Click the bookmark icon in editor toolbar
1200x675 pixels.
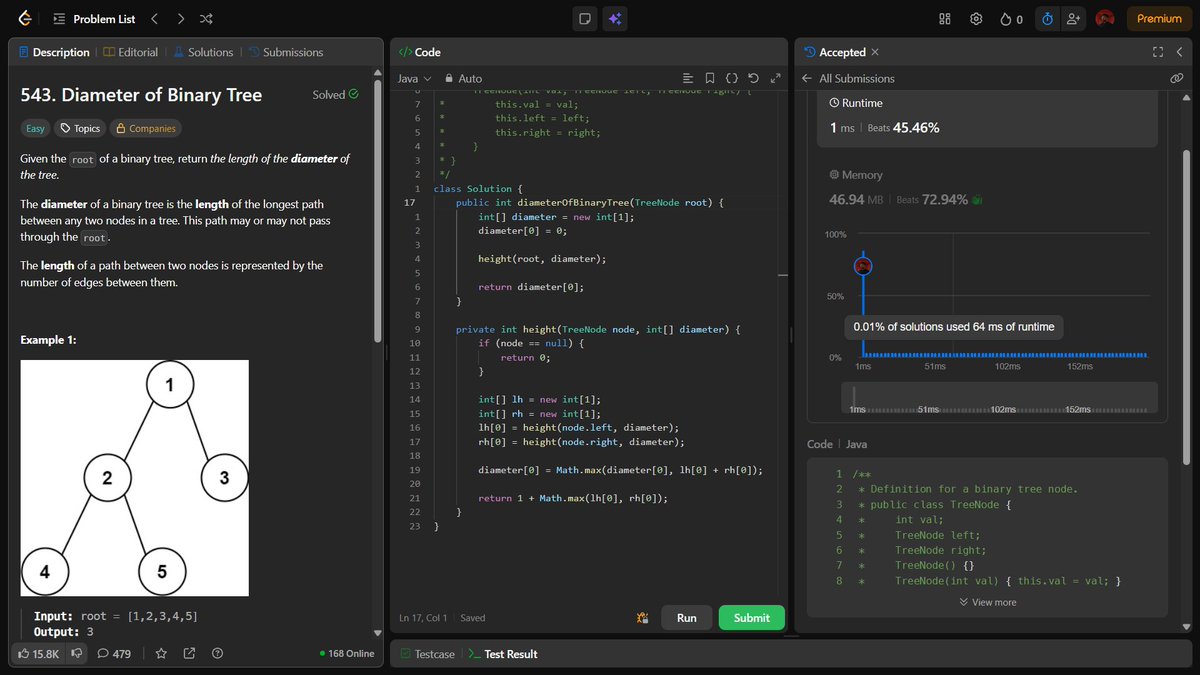coord(709,78)
